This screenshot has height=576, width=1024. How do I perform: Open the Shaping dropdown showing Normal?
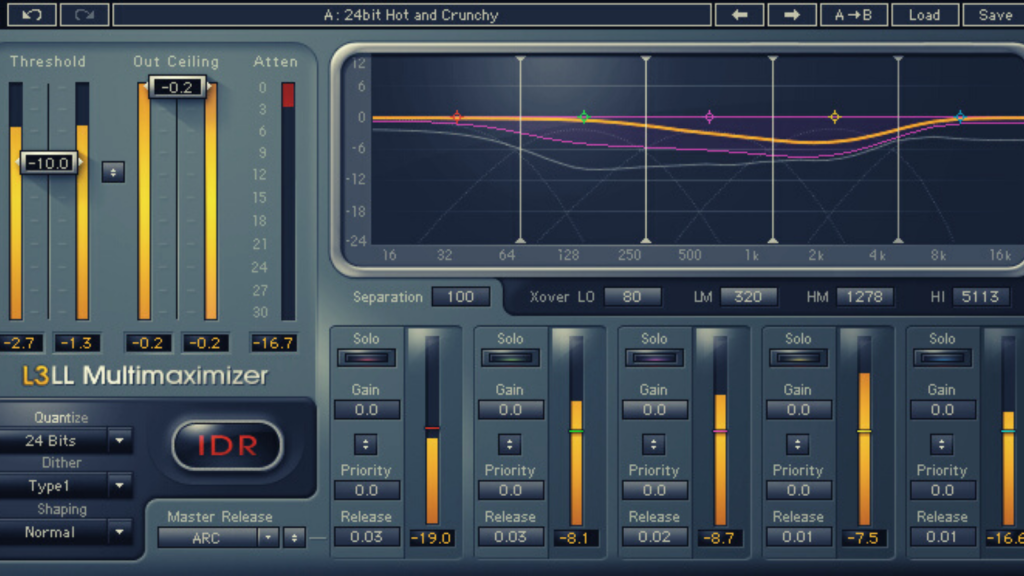65,532
